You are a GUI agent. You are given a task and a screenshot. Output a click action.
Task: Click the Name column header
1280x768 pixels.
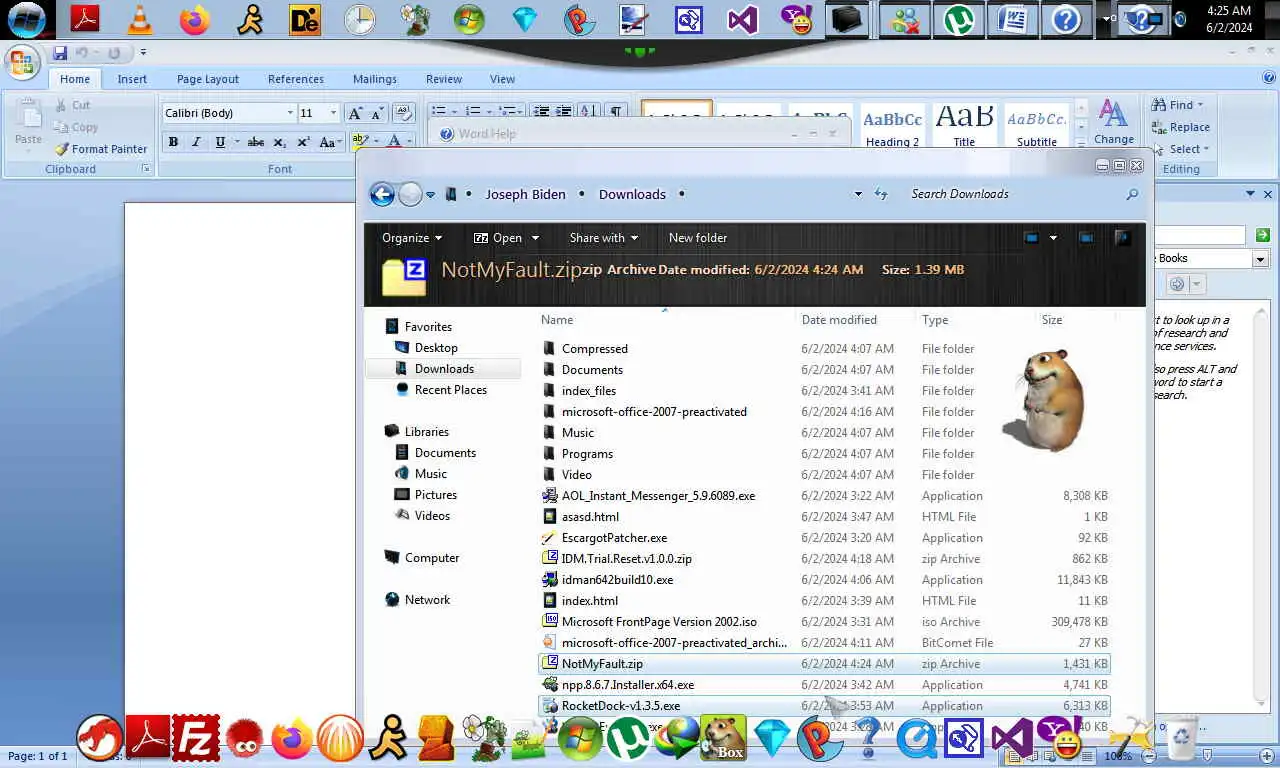pos(557,320)
